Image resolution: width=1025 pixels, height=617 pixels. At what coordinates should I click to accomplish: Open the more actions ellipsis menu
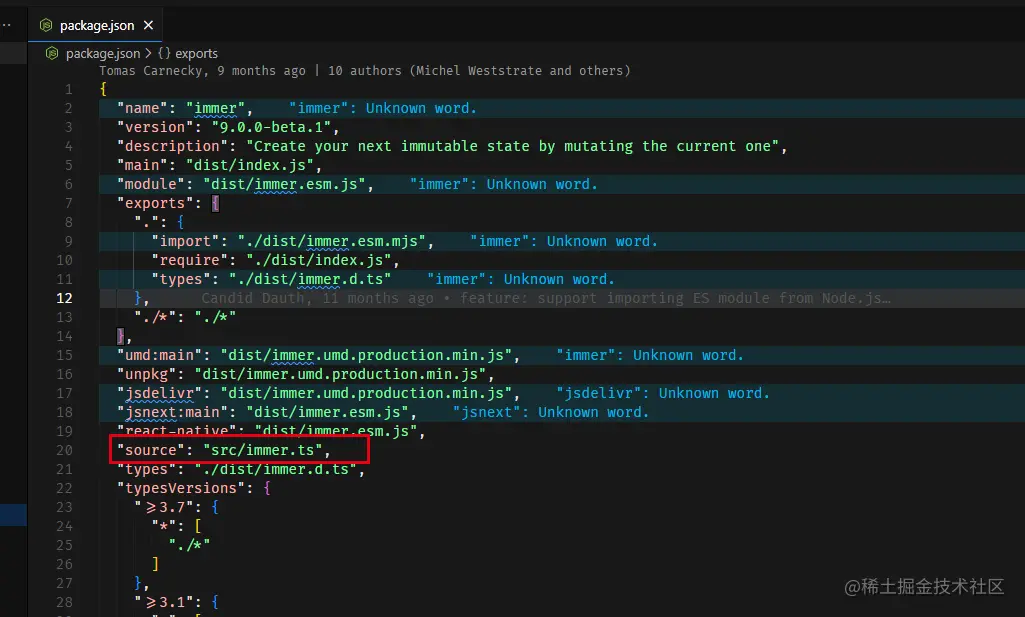point(7,25)
